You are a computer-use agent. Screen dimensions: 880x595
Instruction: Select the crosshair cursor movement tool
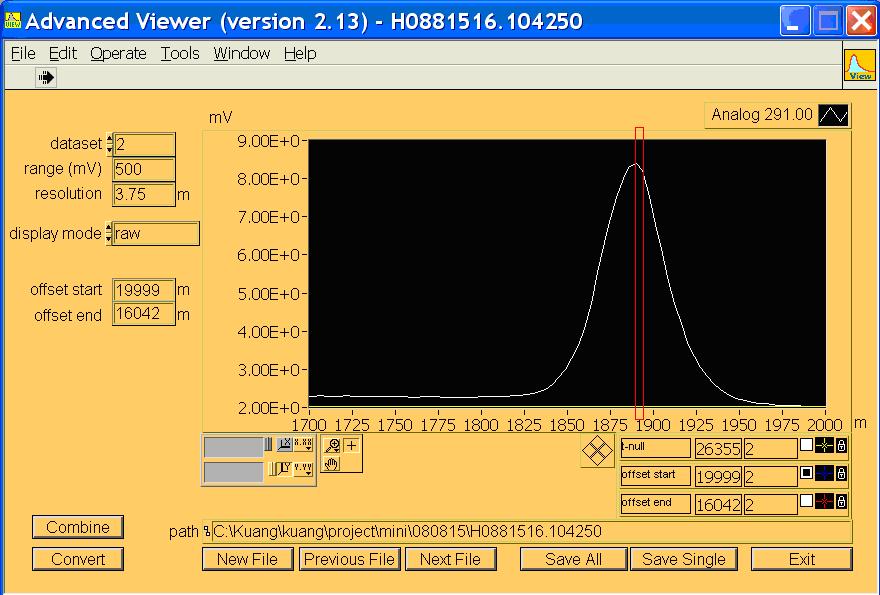351,446
